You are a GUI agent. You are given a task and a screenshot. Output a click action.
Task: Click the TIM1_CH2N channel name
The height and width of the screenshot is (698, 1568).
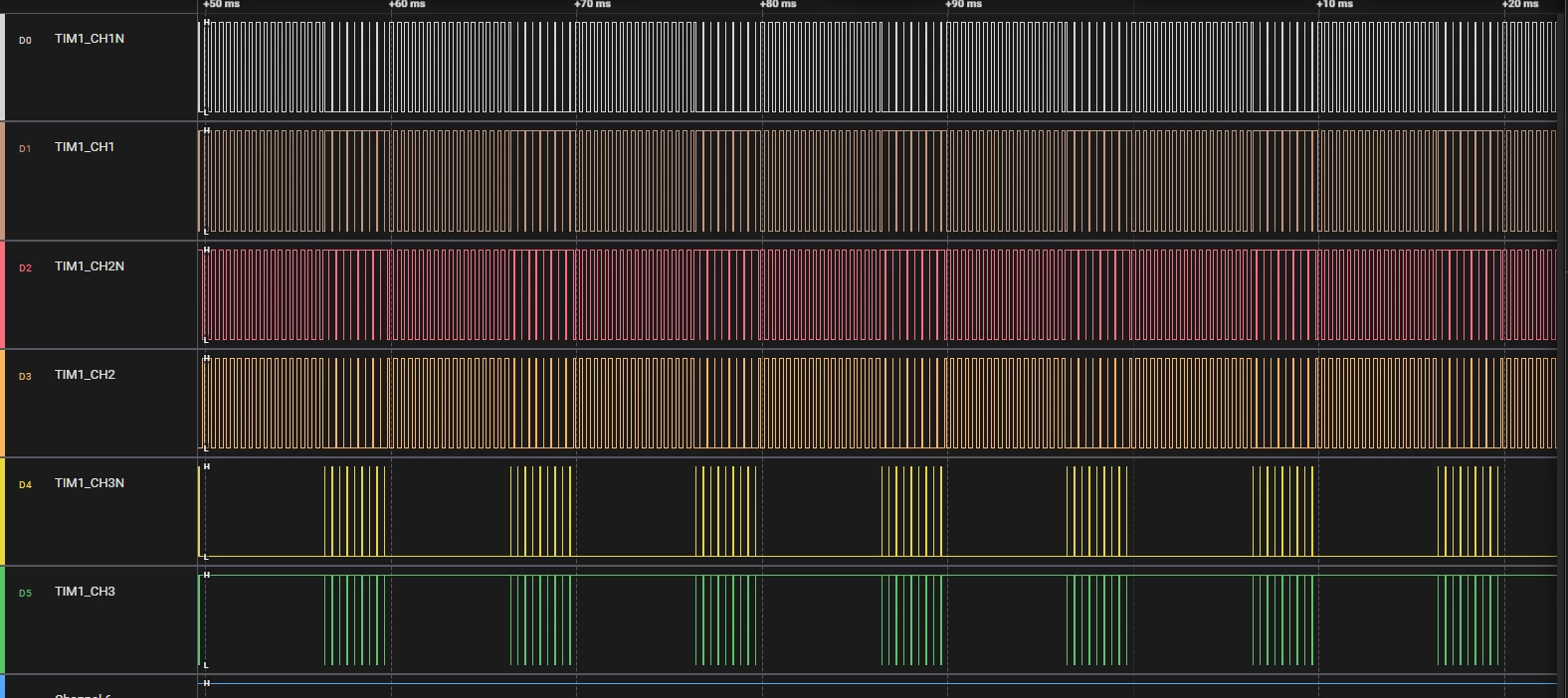tap(90, 266)
